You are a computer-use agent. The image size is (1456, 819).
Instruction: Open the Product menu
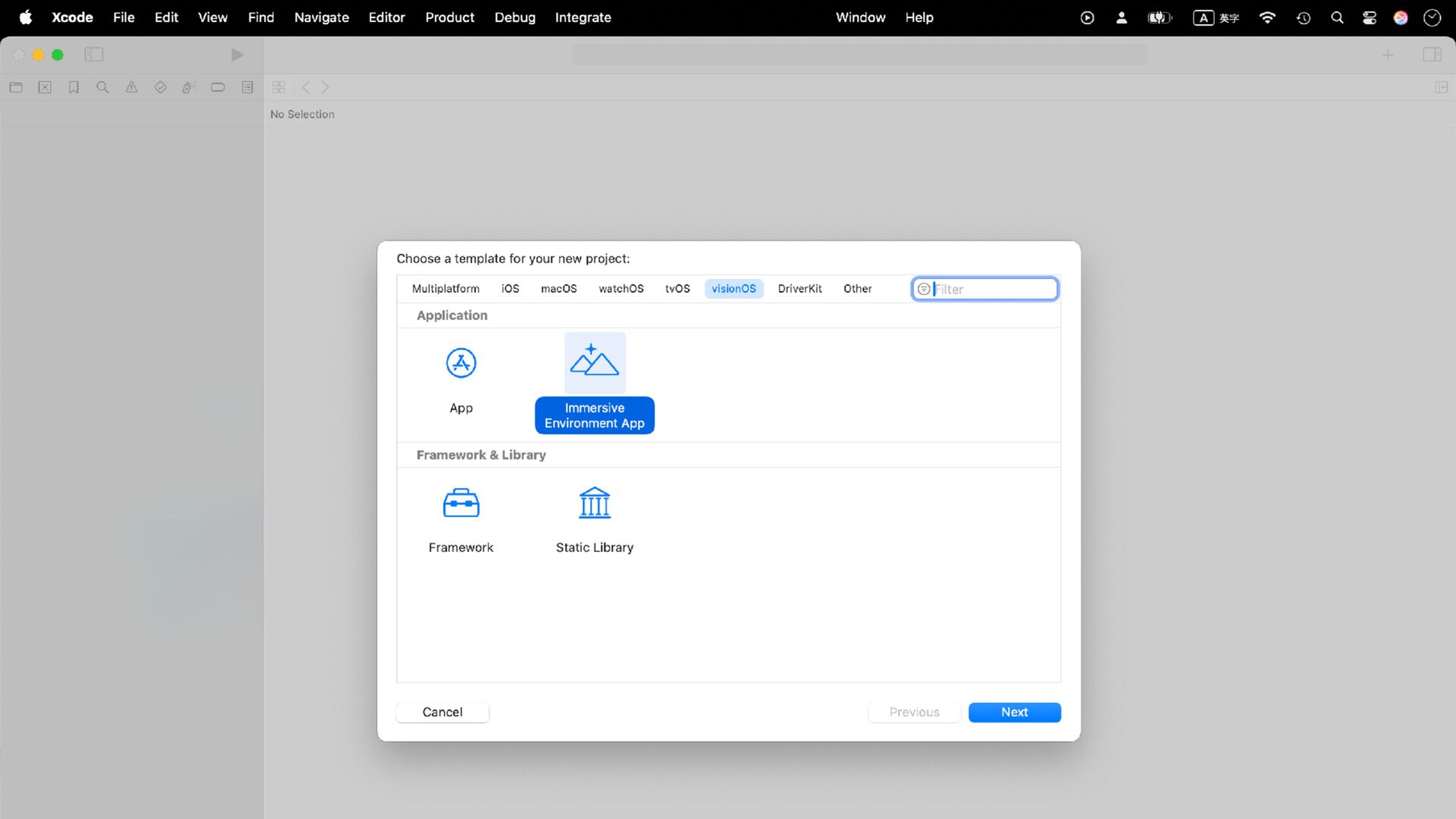pos(450,17)
